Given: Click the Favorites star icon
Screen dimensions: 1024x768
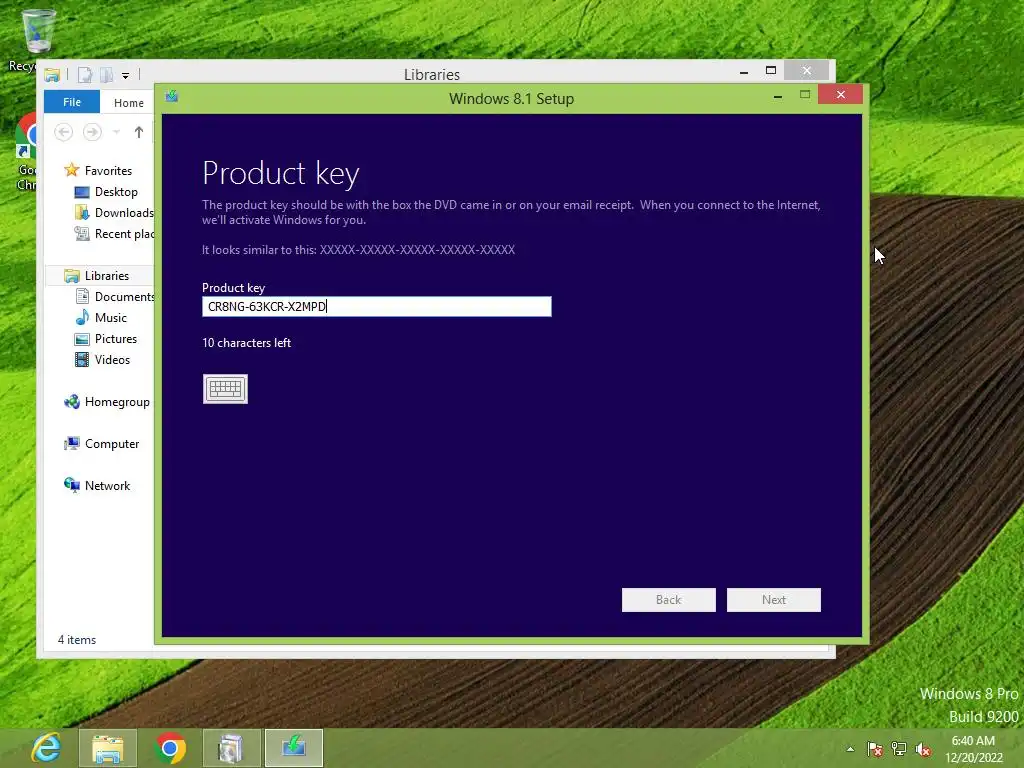Looking at the screenshot, I should coord(72,170).
